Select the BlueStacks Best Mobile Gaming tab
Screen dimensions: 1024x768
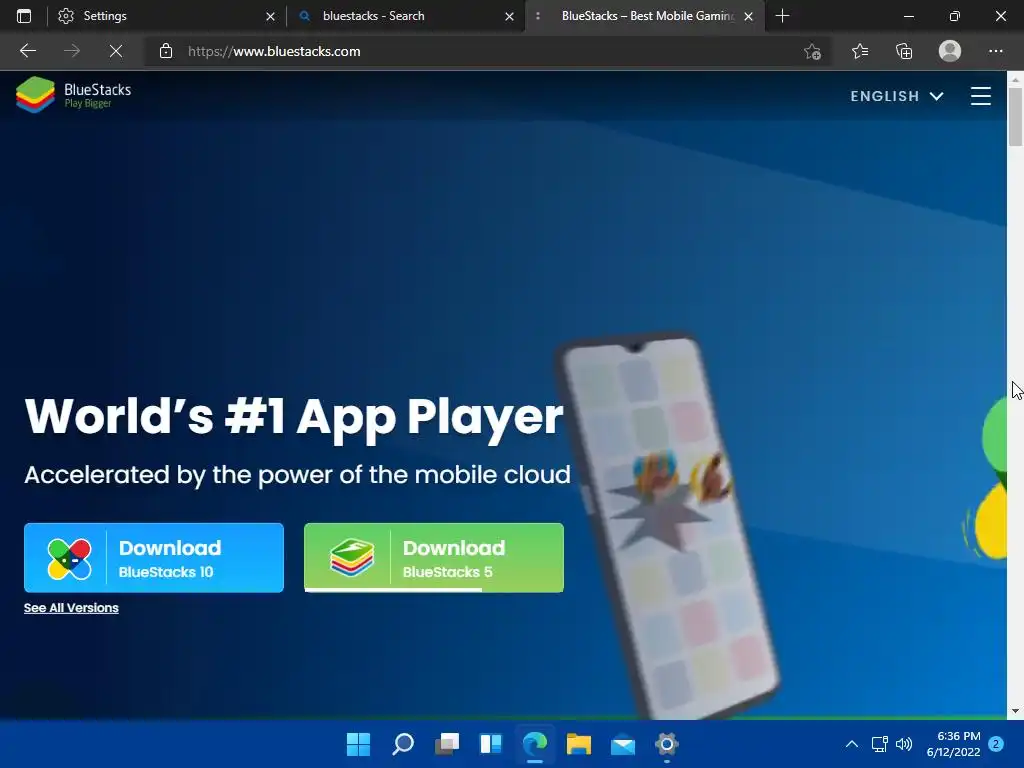[x=645, y=16]
